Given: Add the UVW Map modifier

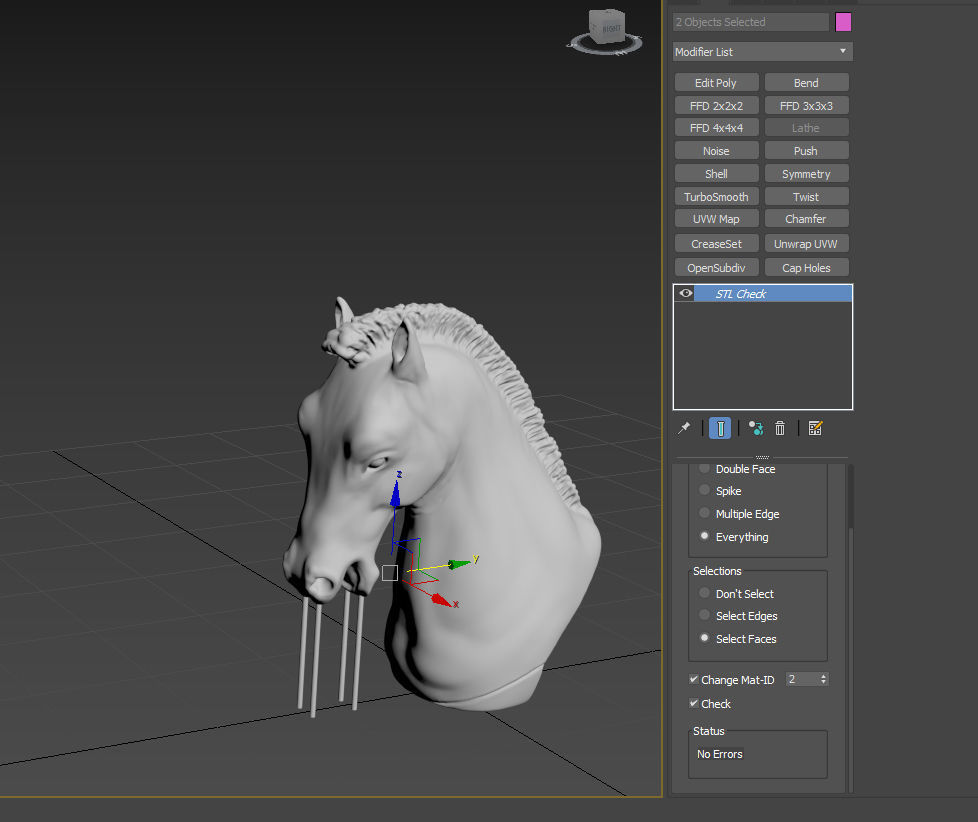Looking at the screenshot, I should tap(717, 218).
